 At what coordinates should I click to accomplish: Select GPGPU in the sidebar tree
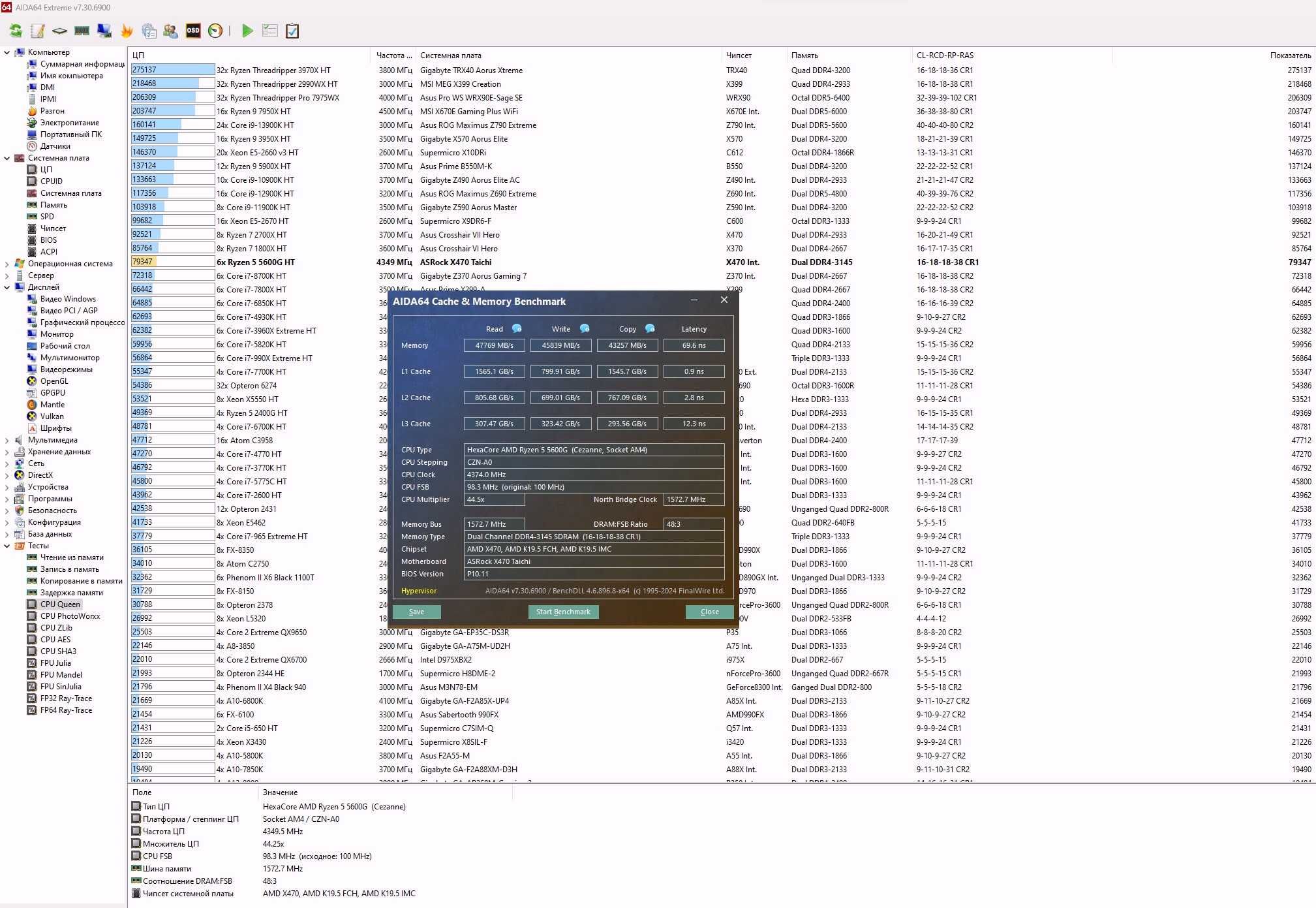(53, 393)
